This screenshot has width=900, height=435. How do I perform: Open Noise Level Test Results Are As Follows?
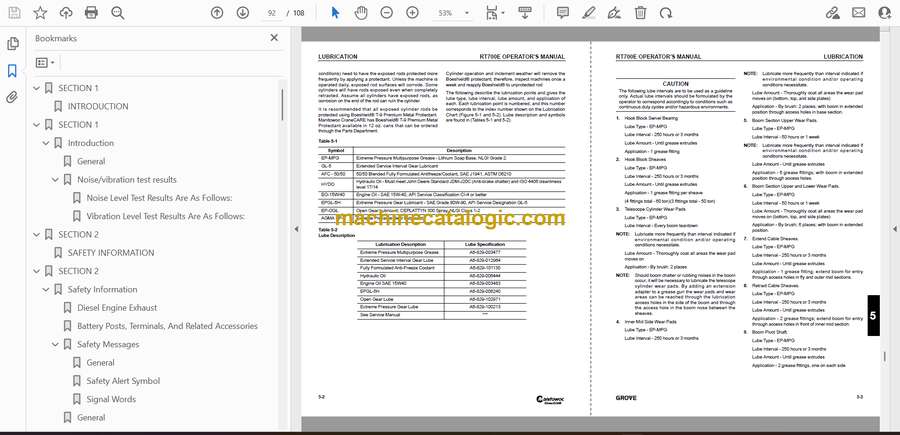[160, 198]
